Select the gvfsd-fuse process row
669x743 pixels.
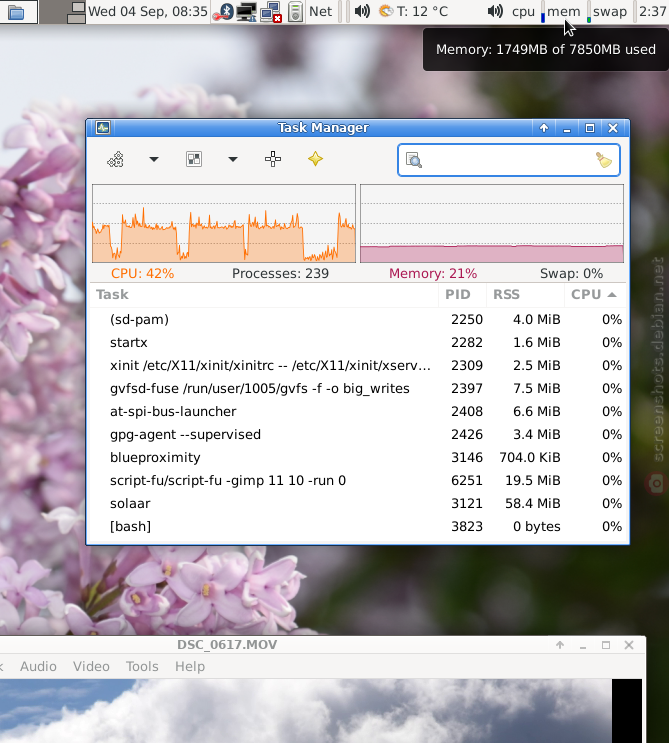358,389
